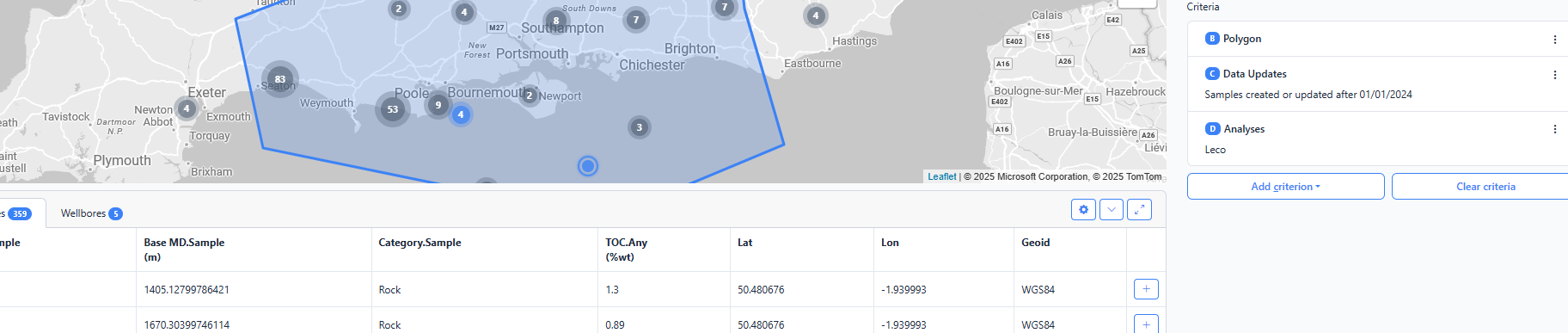Viewport: 1568px width, 333px height.
Task: Sort by Category.Sample column header
Action: [x=420, y=243]
